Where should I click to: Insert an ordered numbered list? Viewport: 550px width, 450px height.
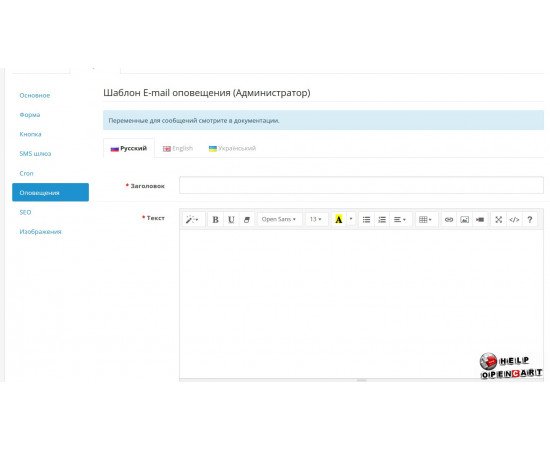click(382, 220)
